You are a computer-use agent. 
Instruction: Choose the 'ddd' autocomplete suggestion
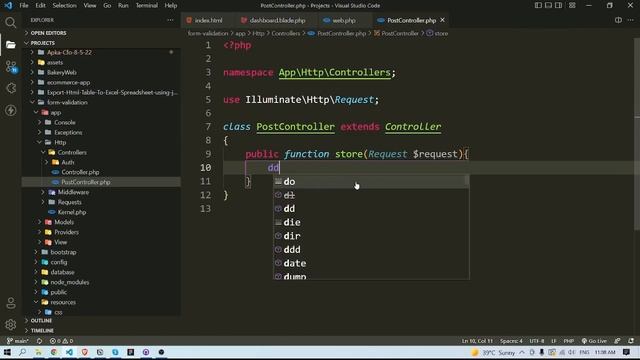click(371, 249)
